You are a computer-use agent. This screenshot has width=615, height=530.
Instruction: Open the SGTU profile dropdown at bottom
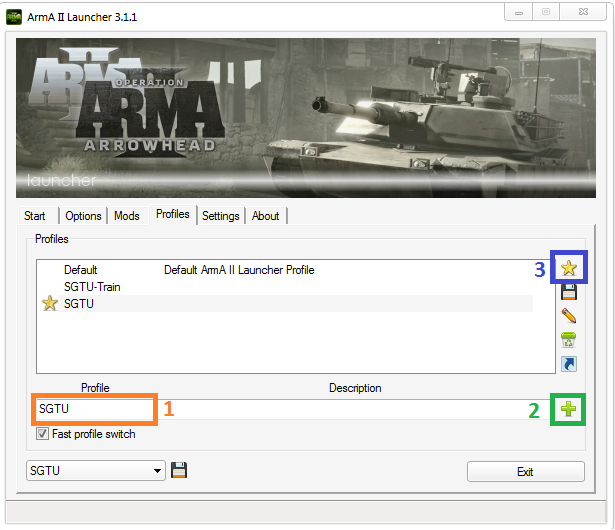[x=96, y=470]
